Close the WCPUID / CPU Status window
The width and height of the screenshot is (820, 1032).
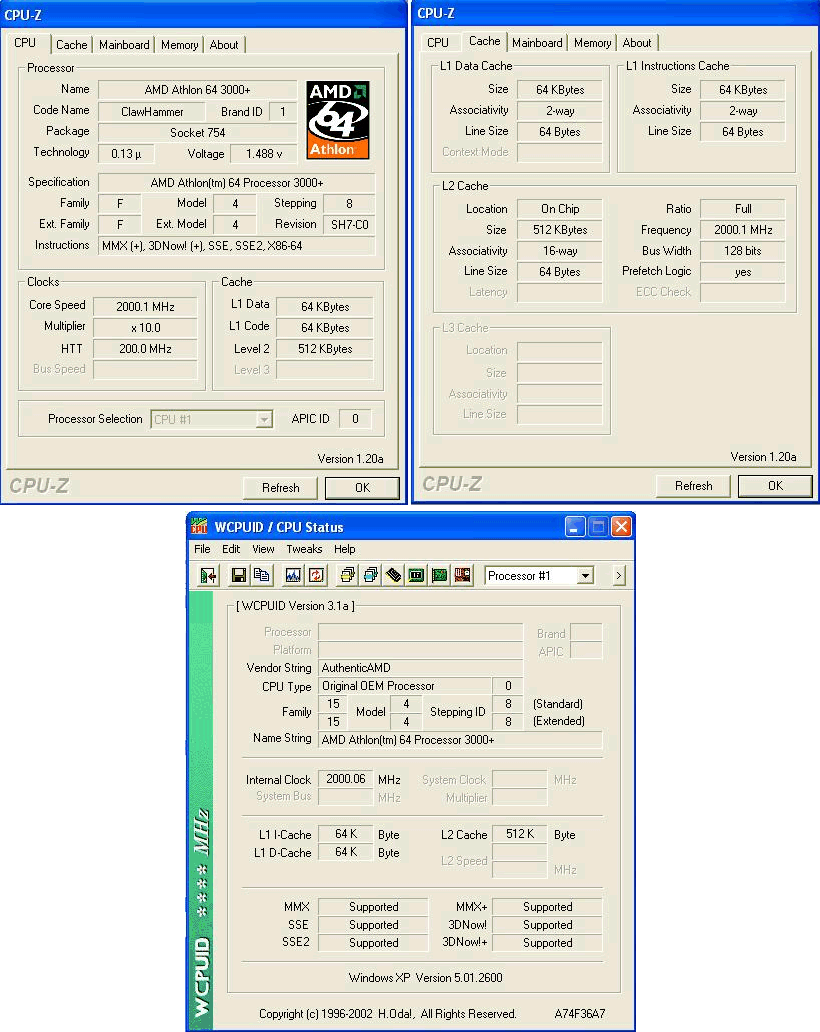[621, 527]
